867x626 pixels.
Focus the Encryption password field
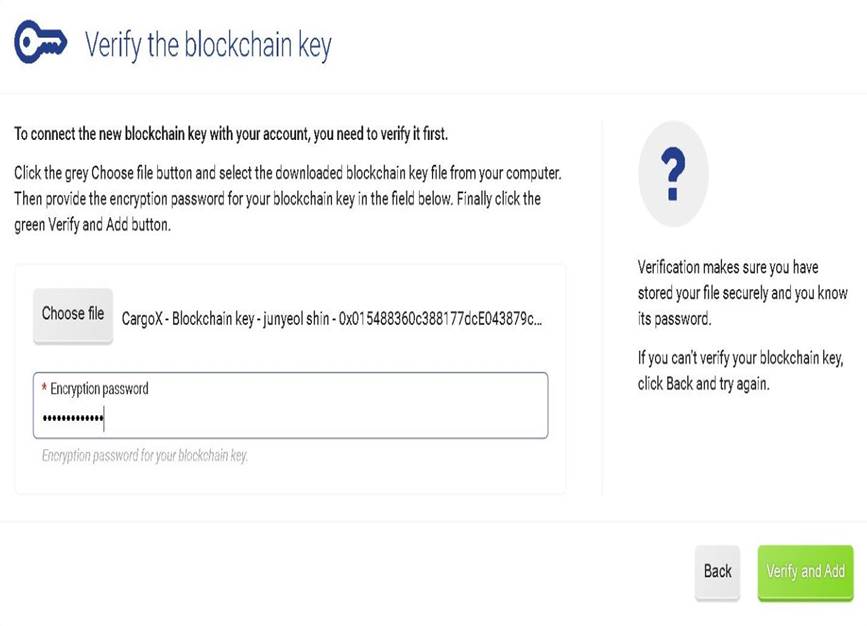coord(290,405)
